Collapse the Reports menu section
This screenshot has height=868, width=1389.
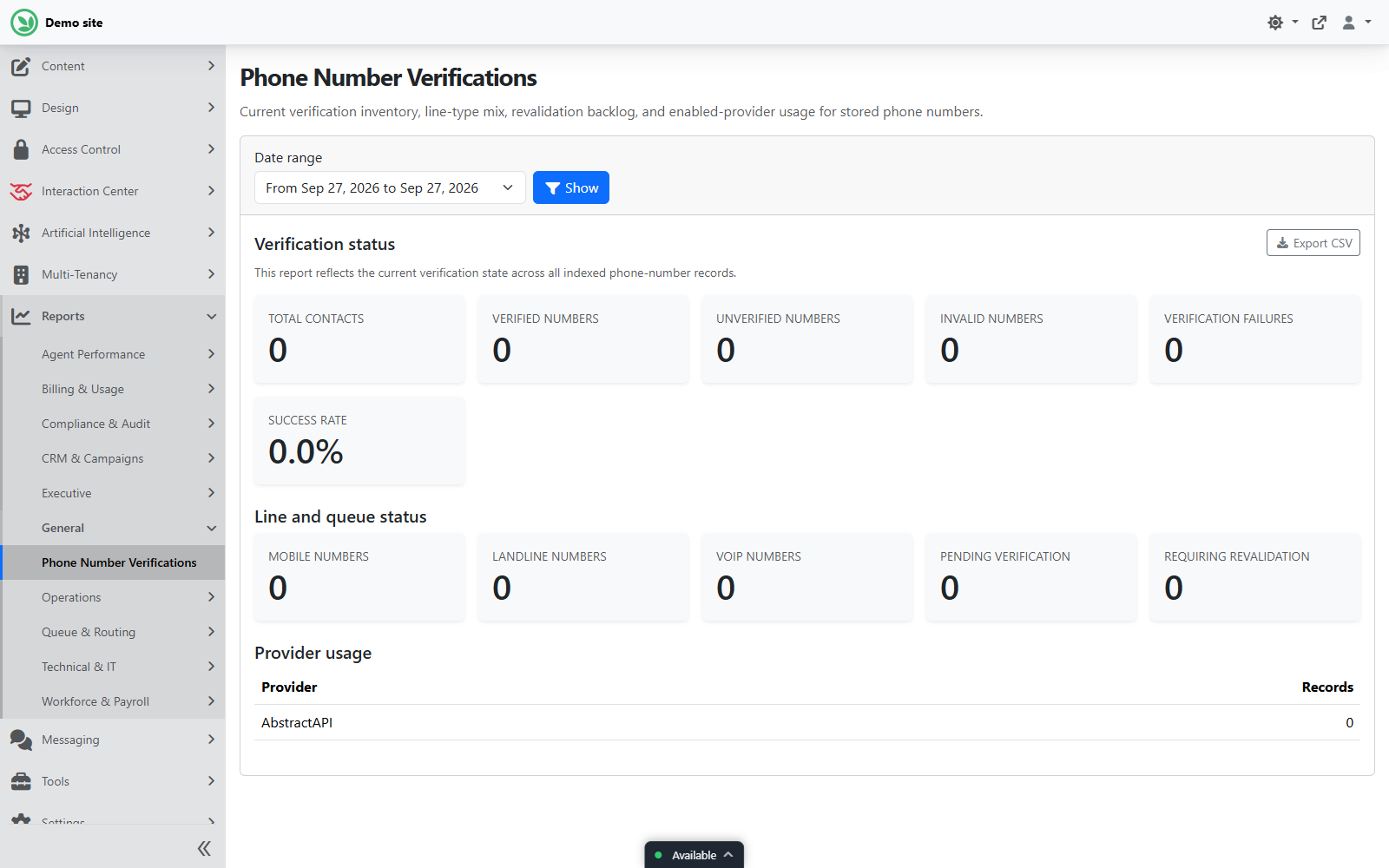[x=113, y=316]
